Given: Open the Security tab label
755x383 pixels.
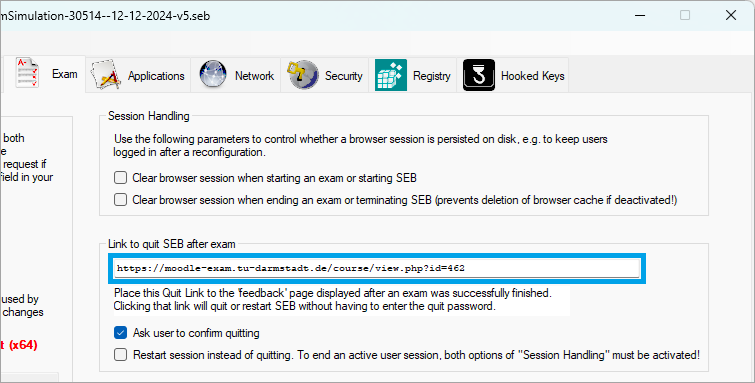Looking at the screenshot, I should [x=343, y=76].
